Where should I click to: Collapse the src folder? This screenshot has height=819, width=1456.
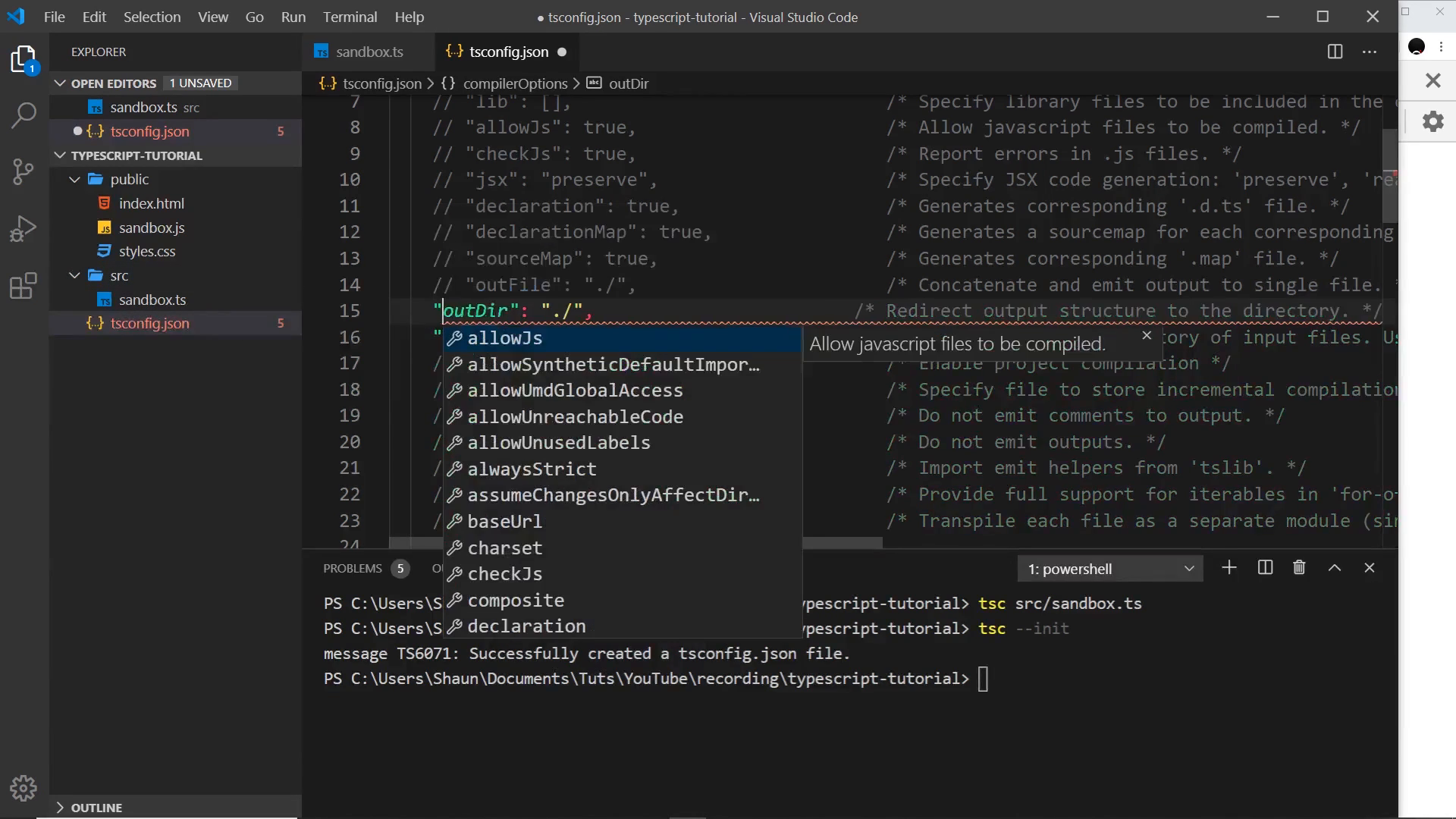pyautogui.click(x=74, y=275)
